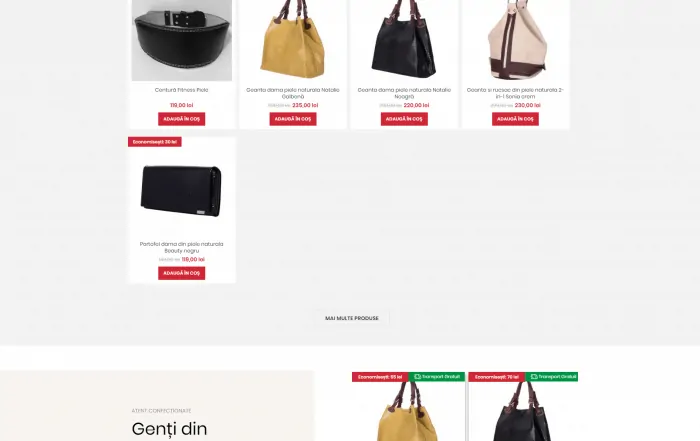Click the Economisești 20 lei badge
This screenshot has width=700, height=441.
155,142
